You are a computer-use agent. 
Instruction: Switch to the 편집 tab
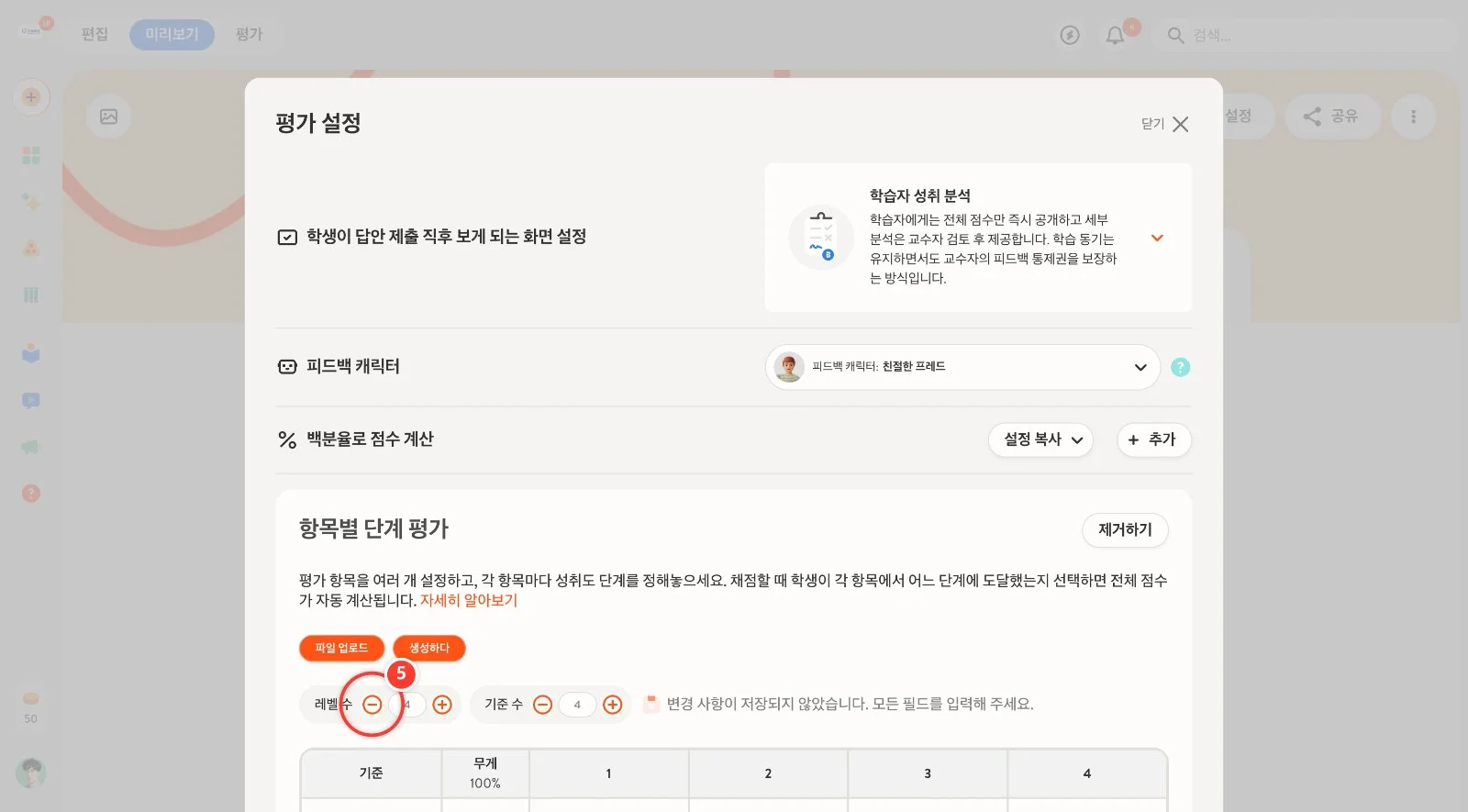(x=95, y=34)
